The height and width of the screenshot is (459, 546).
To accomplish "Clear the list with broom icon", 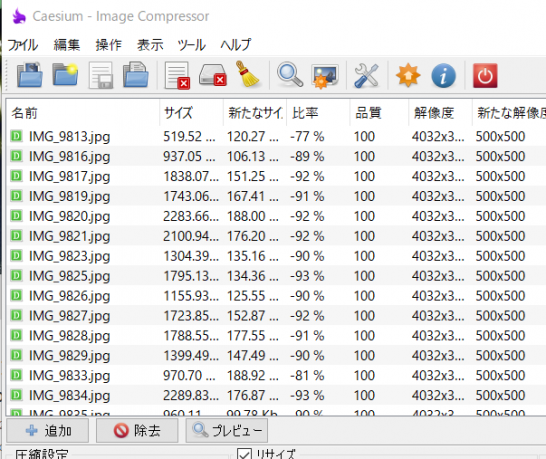I will (x=247, y=74).
